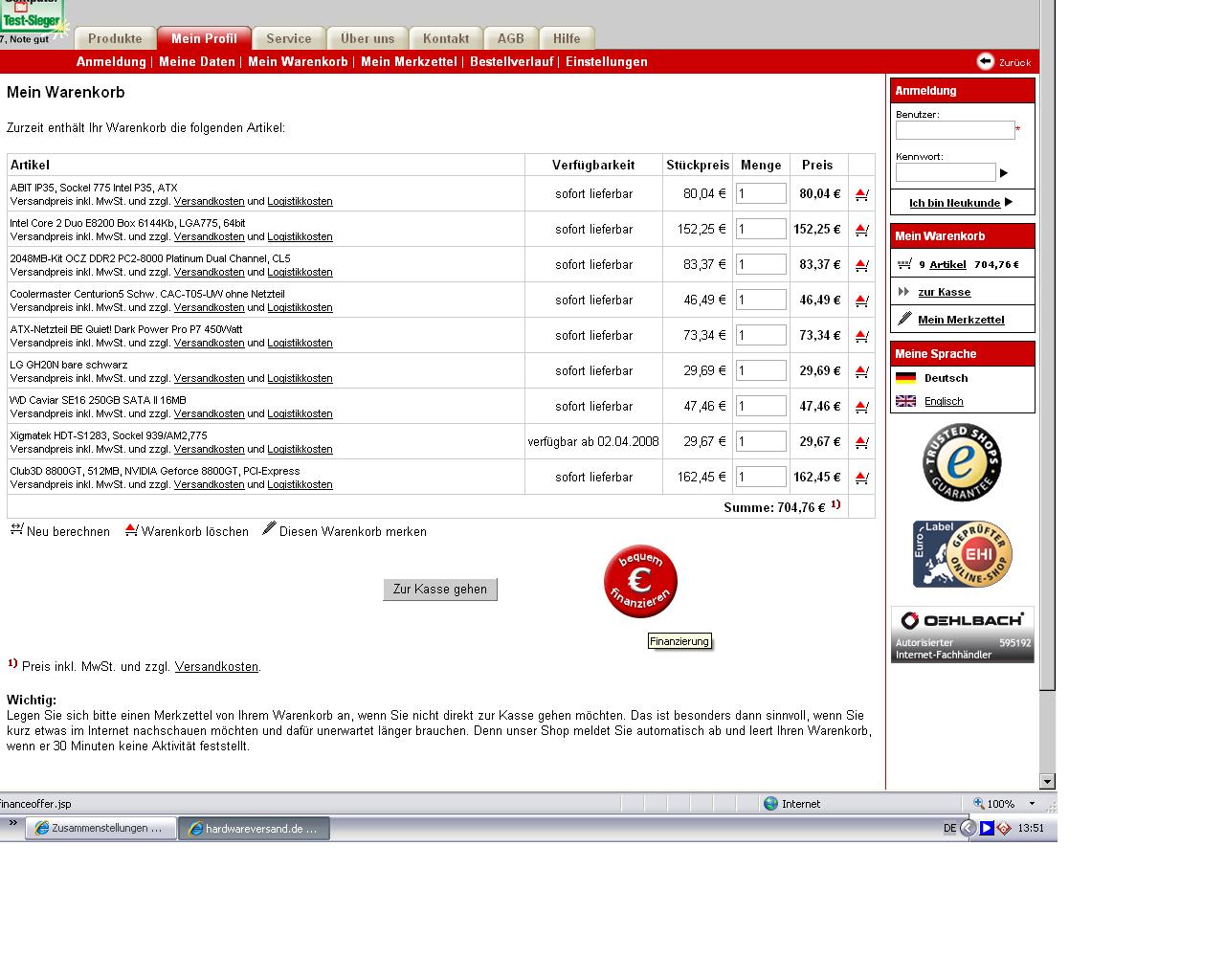Click the Zur Kasse gehen button
Viewport: 1225px width, 980px height.
click(440, 590)
